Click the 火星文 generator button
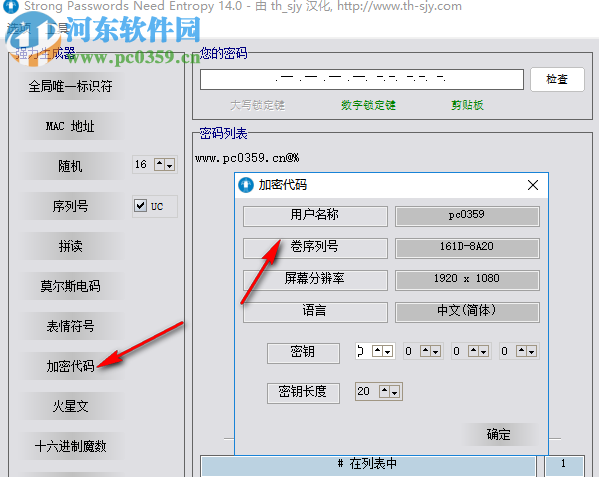 pyautogui.click(x=70, y=406)
